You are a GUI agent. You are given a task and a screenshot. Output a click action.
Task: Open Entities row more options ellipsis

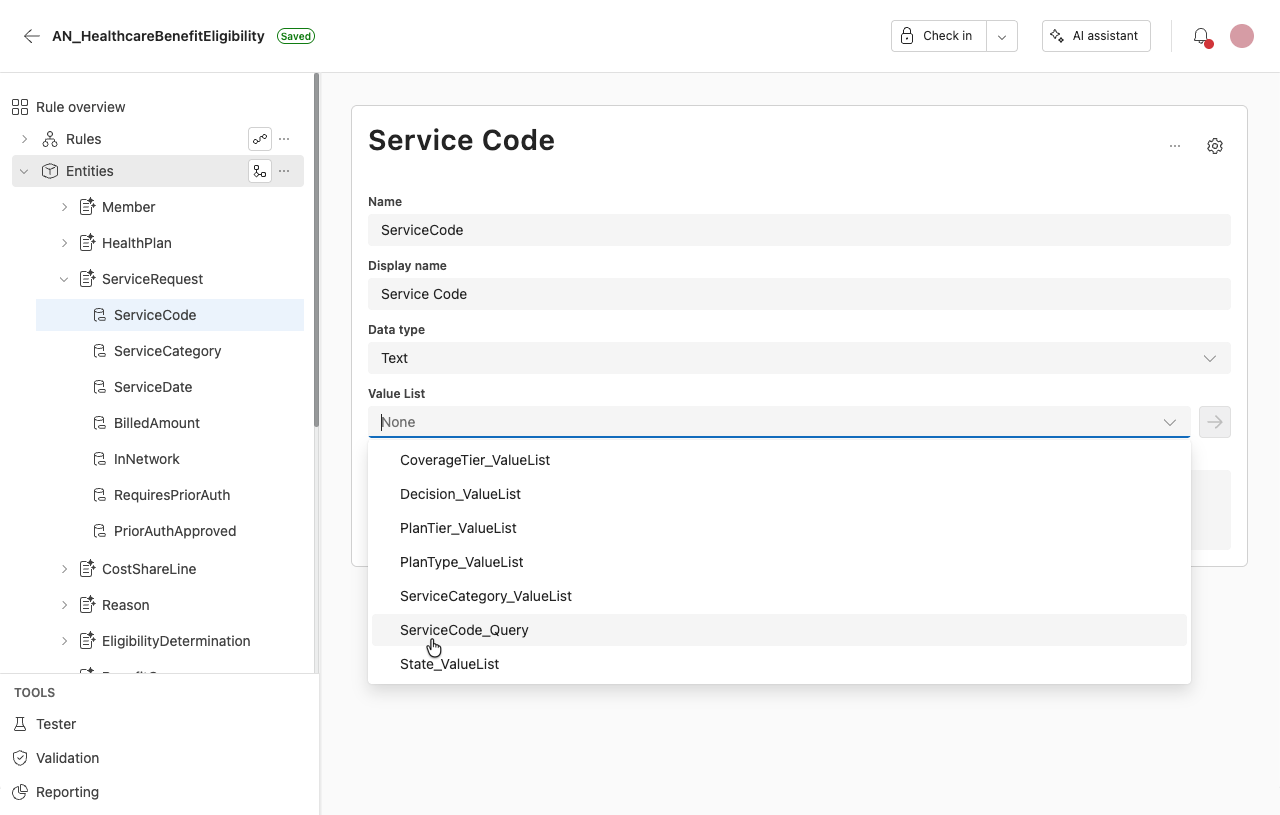pos(284,171)
